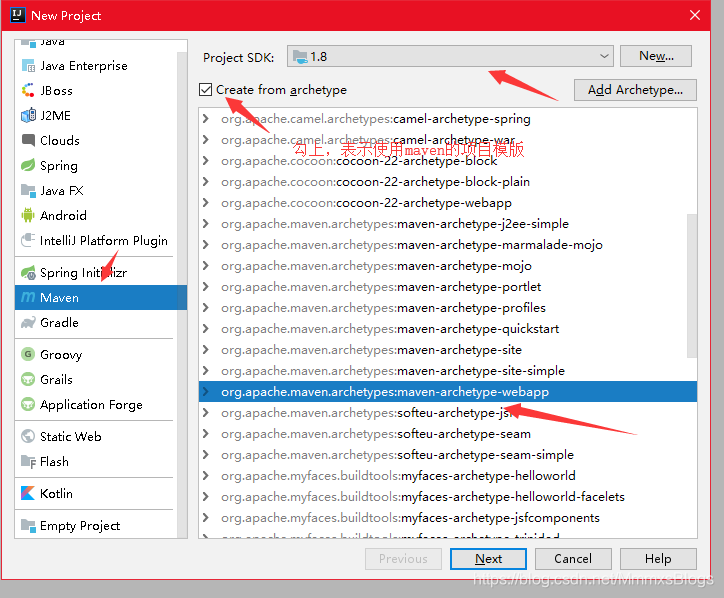Click the Spring leaf icon
This screenshot has height=598, width=724.
click(28, 165)
